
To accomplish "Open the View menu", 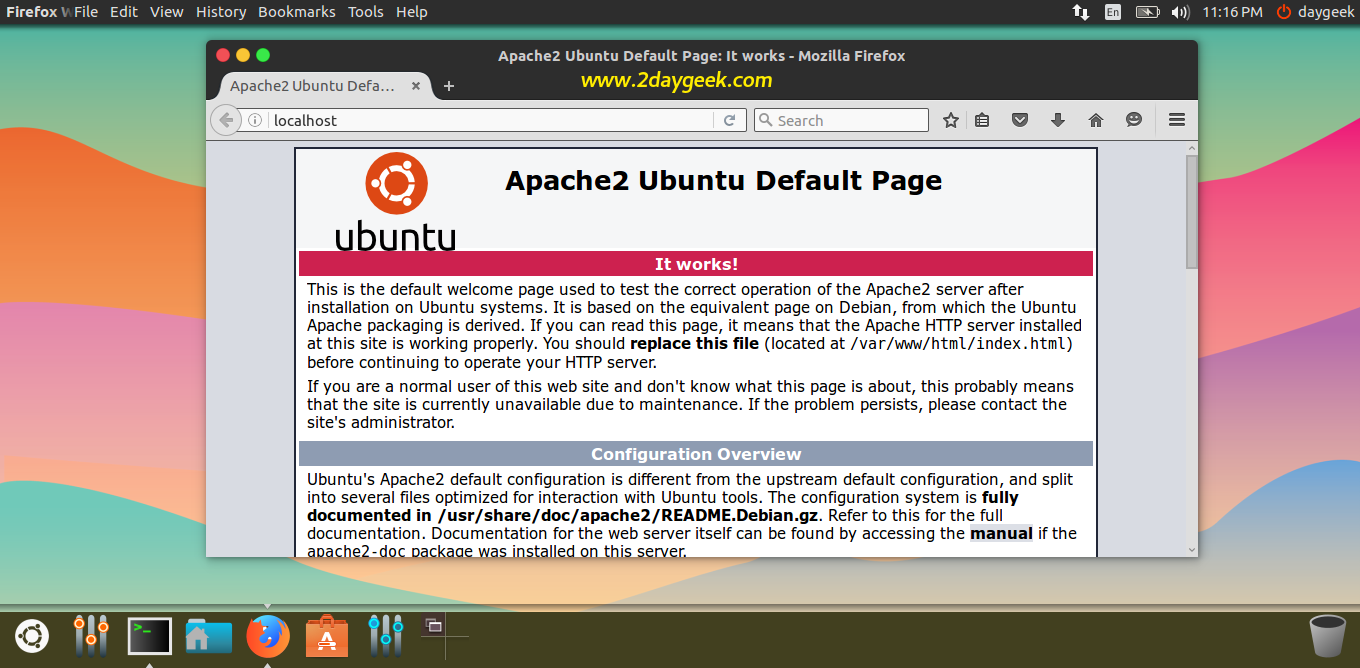I will (167, 12).
